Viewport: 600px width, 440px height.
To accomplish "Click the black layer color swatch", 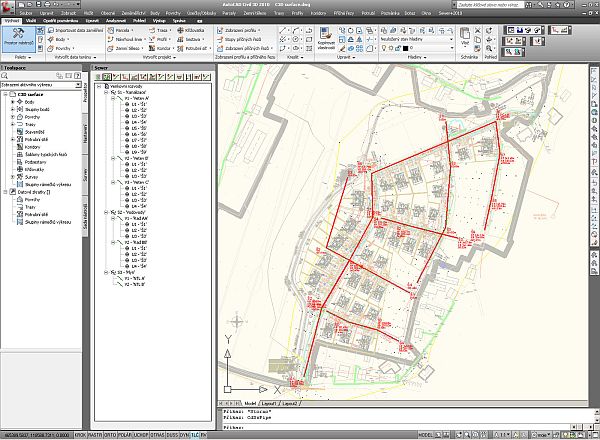I will (x=406, y=48).
